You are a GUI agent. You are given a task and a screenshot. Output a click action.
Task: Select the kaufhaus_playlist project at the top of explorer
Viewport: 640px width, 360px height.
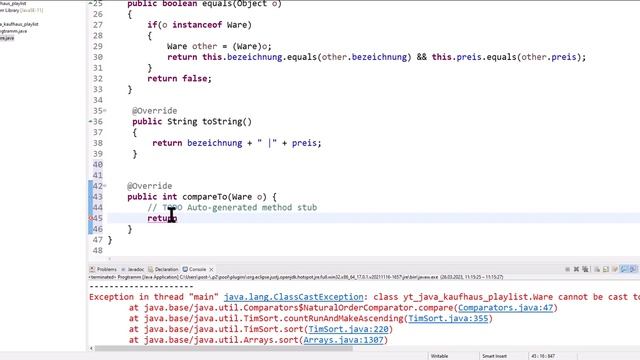[x=13, y=3]
